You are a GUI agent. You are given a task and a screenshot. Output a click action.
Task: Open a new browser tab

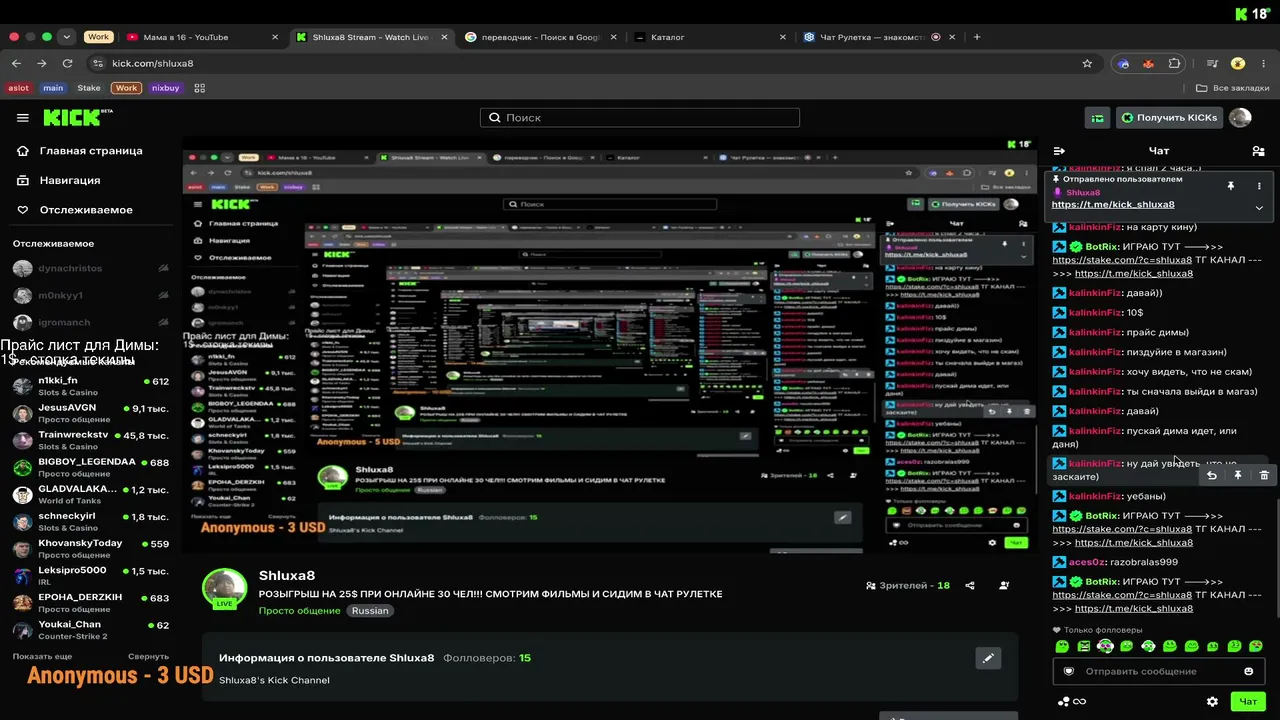977,37
